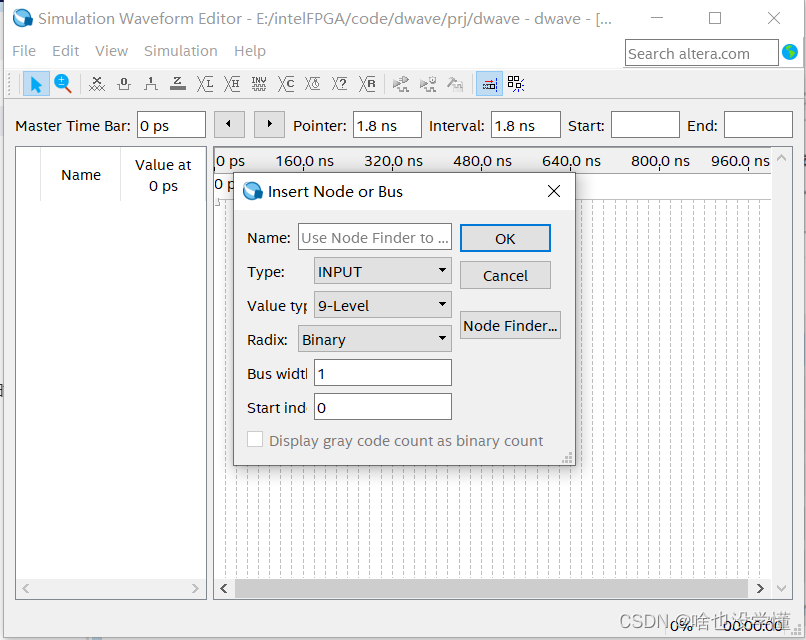Open the Node Finder
The height and width of the screenshot is (640, 806).
510,325
